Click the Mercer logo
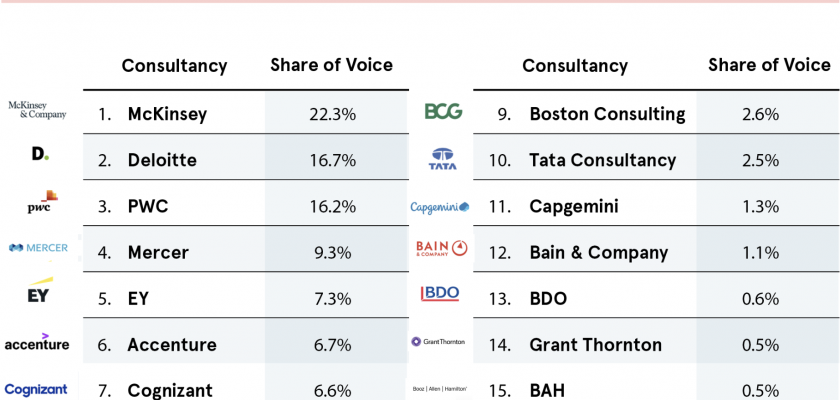Screen dimensions: 840x400 coord(38,248)
